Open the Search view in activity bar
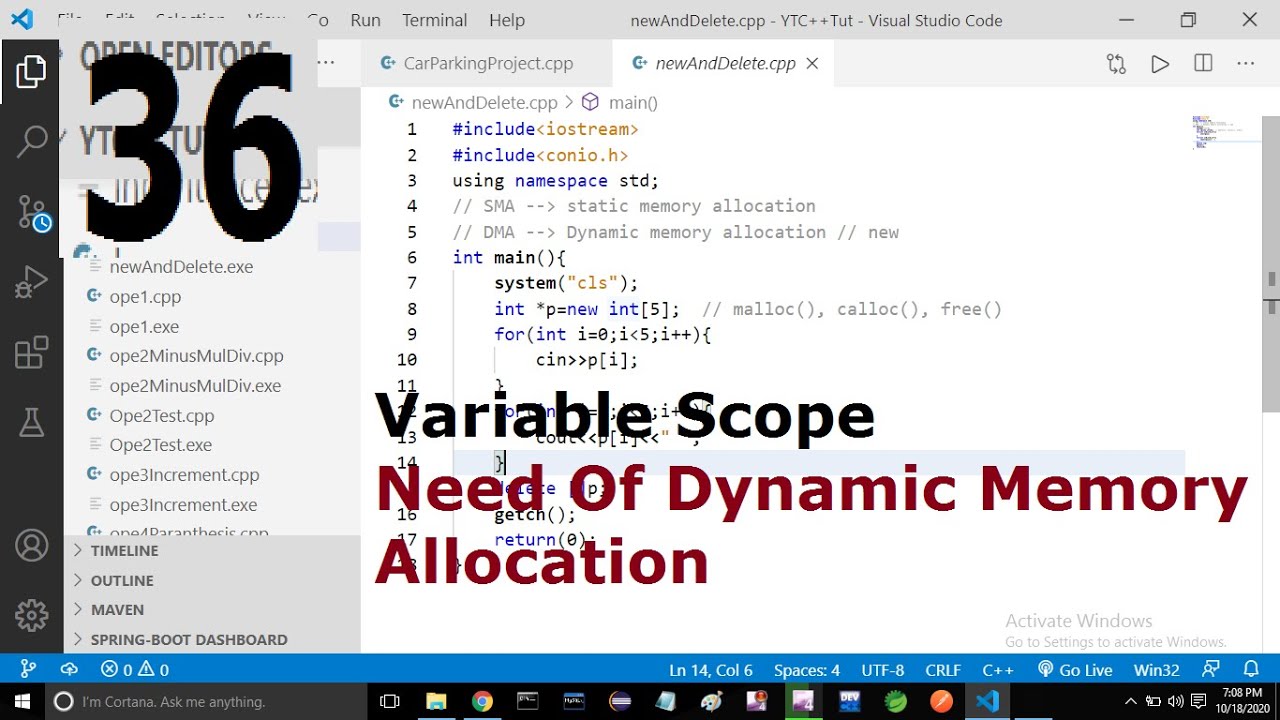The height and width of the screenshot is (720, 1280). point(31,141)
